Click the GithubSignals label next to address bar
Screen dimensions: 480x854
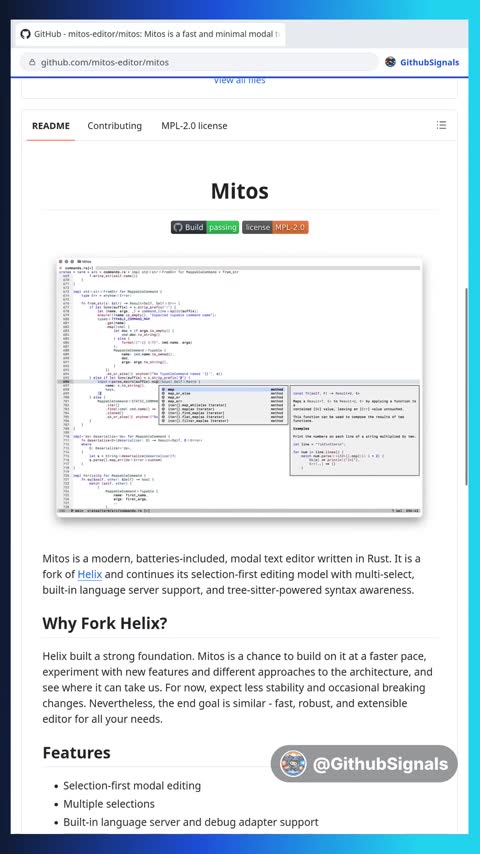[x=429, y=62]
